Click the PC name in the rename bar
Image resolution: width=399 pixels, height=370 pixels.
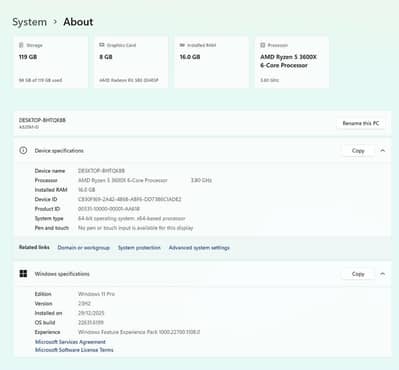click(42, 120)
